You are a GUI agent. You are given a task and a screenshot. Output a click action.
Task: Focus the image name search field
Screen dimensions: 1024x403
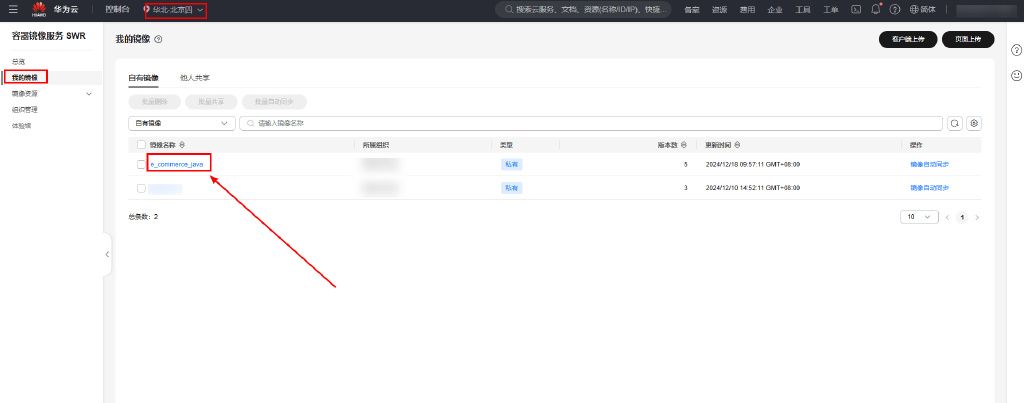(591, 123)
